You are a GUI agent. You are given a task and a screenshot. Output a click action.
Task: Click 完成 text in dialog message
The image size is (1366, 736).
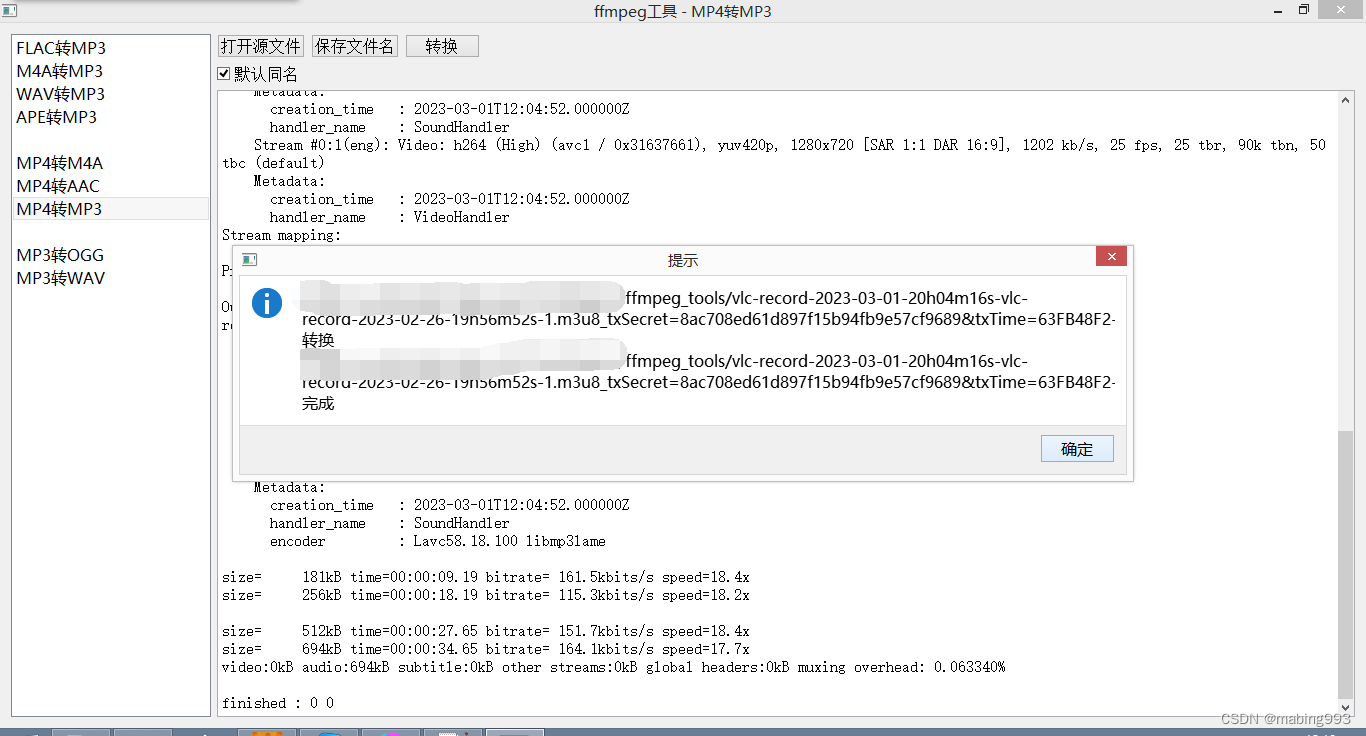pos(318,403)
